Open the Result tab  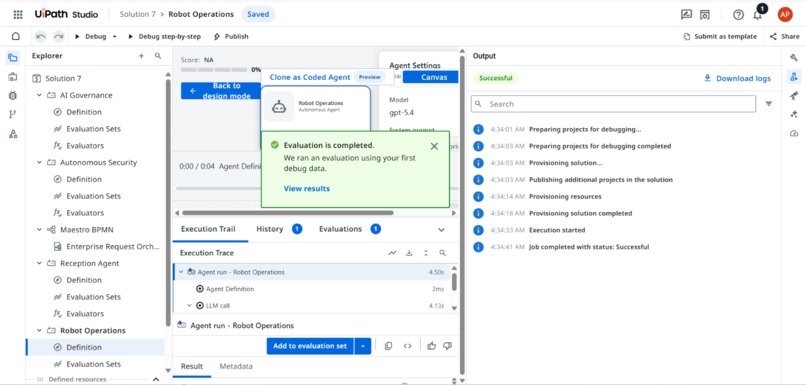tap(192, 366)
